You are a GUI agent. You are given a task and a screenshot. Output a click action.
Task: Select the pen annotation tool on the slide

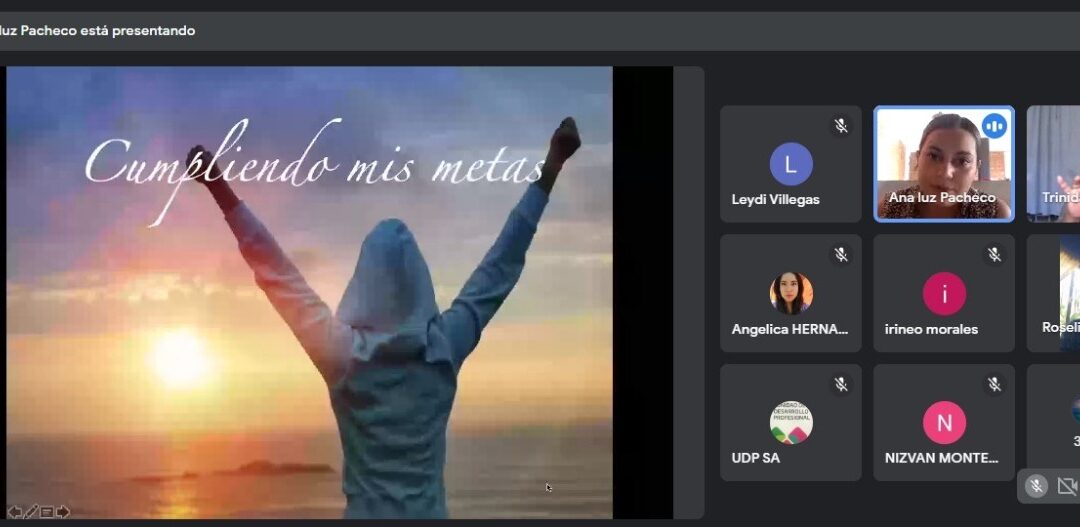point(31,512)
